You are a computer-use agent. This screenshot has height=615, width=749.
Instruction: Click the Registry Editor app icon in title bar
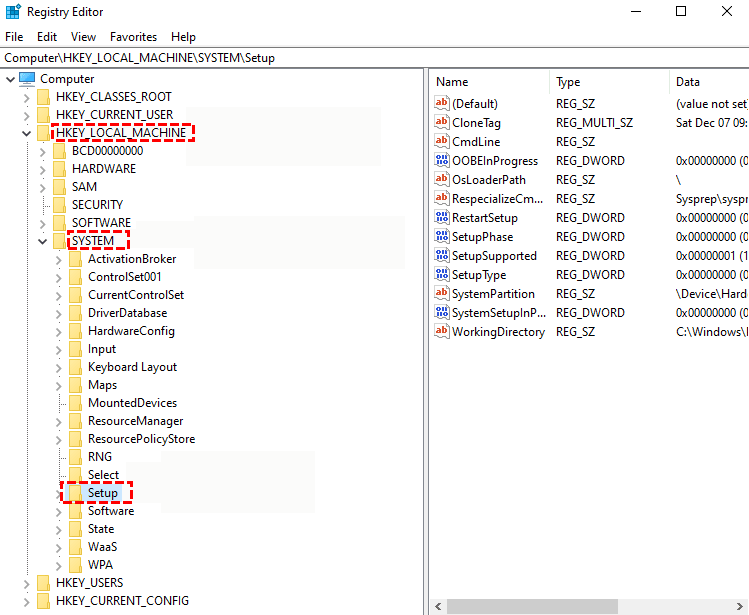coord(14,12)
